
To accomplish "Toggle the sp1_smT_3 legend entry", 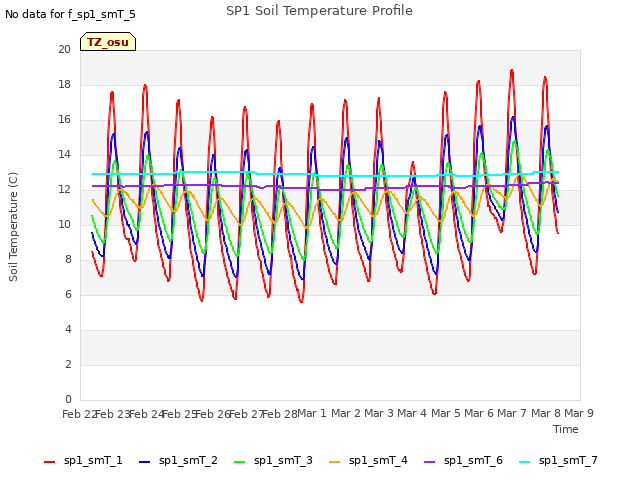I will click(273, 461).
